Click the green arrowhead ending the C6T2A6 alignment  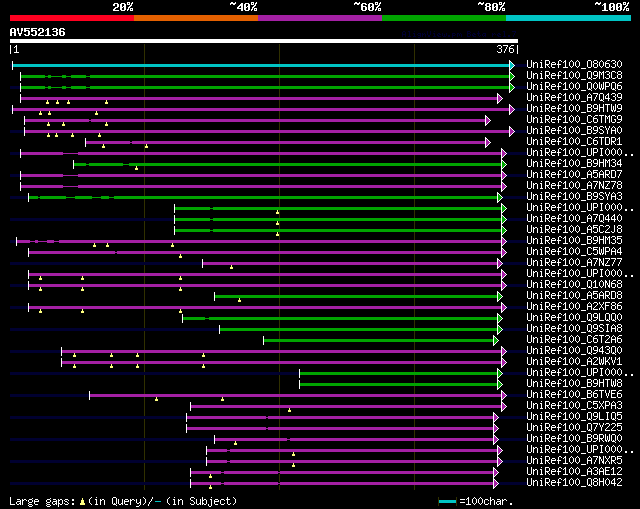pyautogui.click(x=496, y=340)
